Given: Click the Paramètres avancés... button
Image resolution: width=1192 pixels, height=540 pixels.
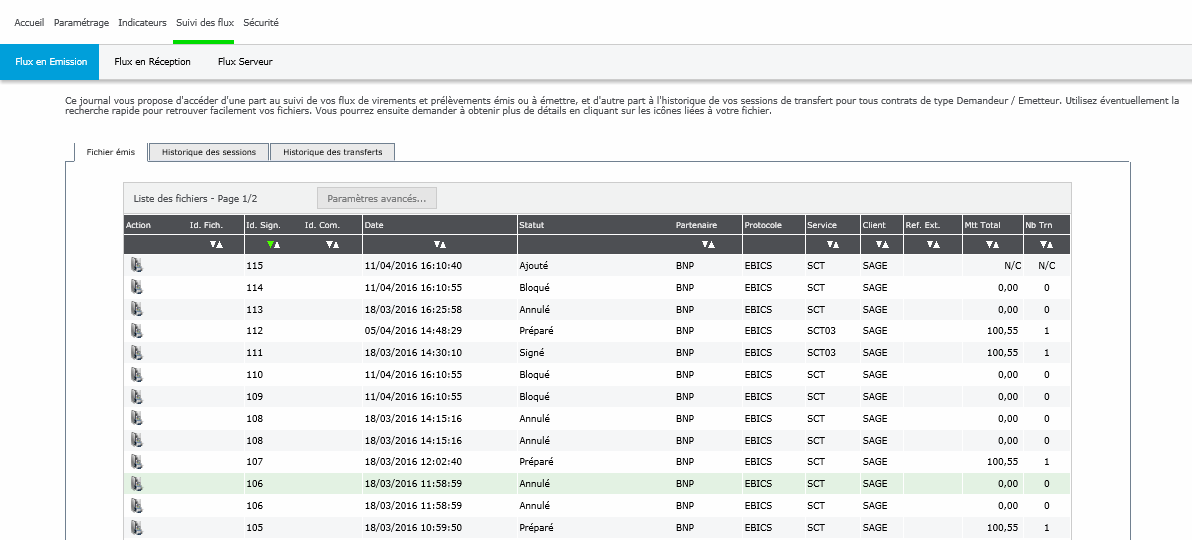Looking at the screenshot, I should coord(376,198).
